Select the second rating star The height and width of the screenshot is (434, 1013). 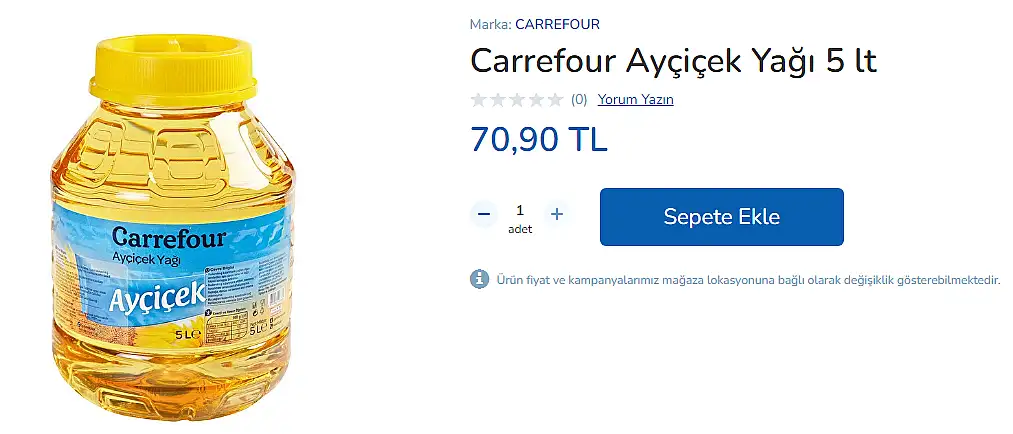pyautogui.click(x=497, y=99)
